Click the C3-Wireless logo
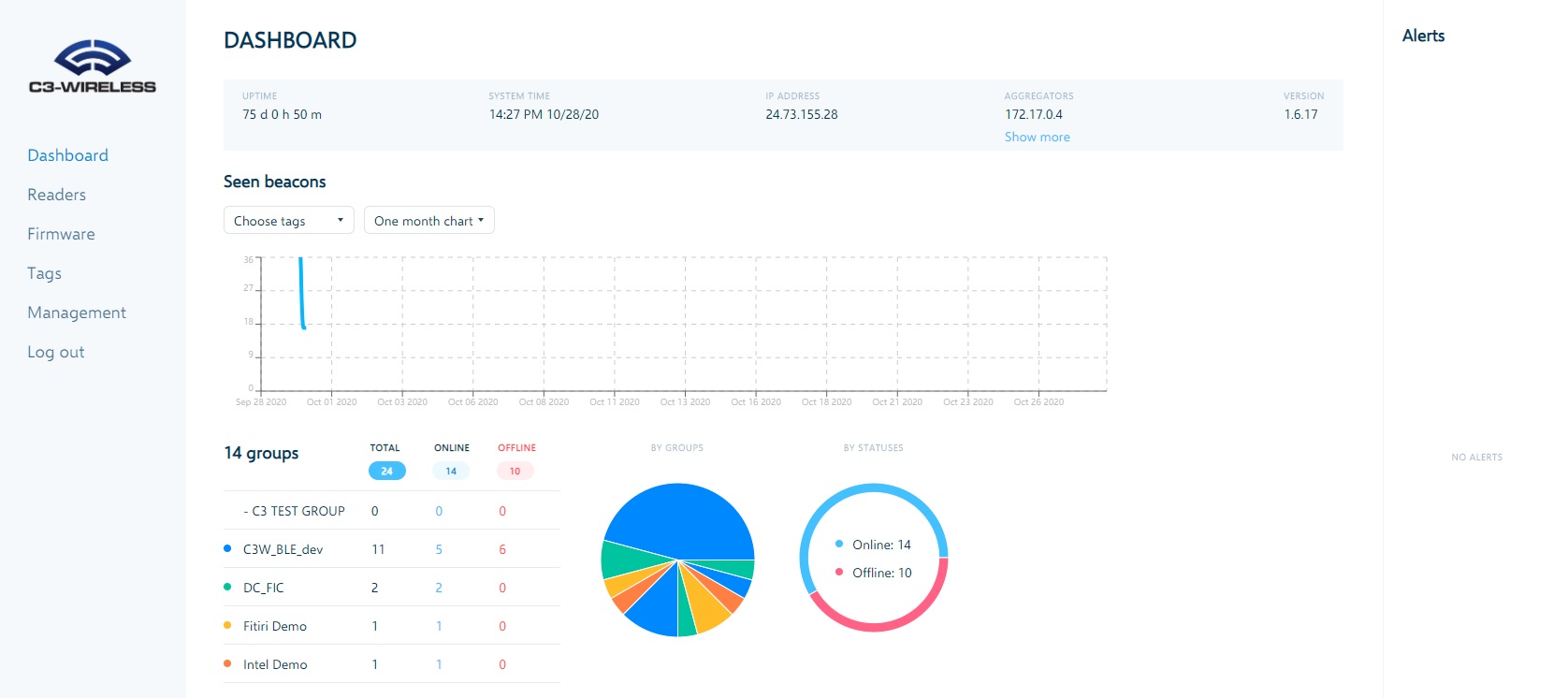Viewport: 1568px width, 698px height. coord(93,66)
